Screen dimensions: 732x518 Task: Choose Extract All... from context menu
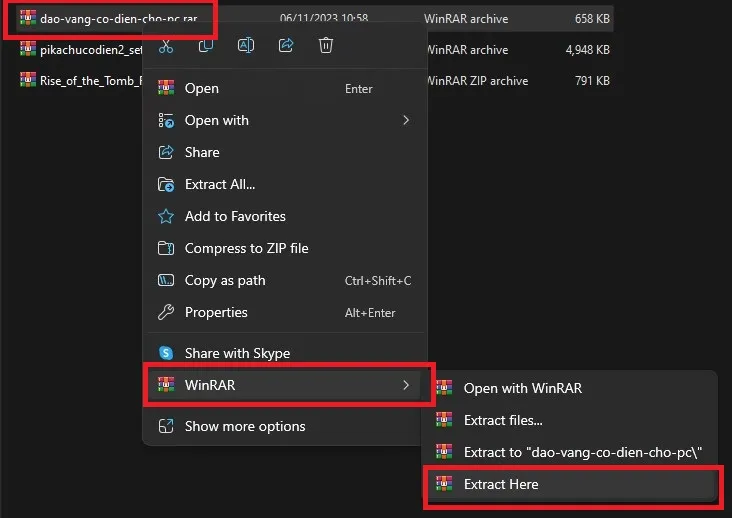285,184
